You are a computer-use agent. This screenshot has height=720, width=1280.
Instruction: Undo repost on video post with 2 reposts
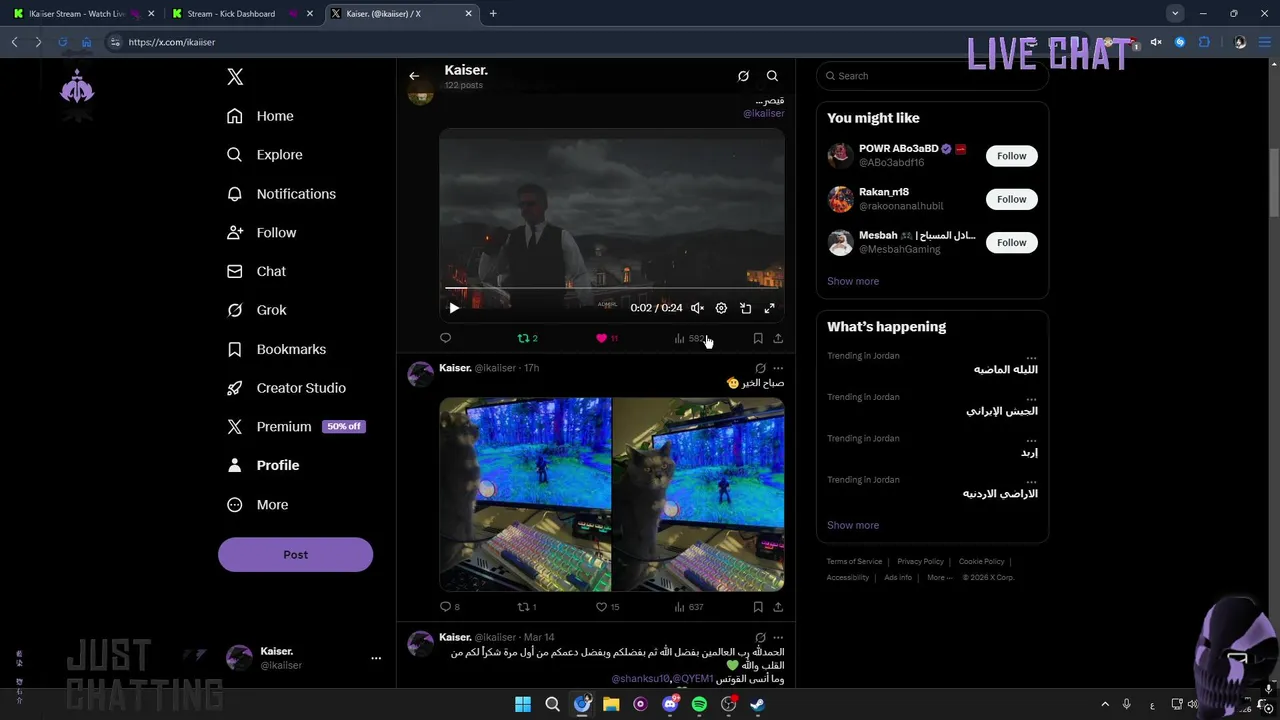(527, 338)
